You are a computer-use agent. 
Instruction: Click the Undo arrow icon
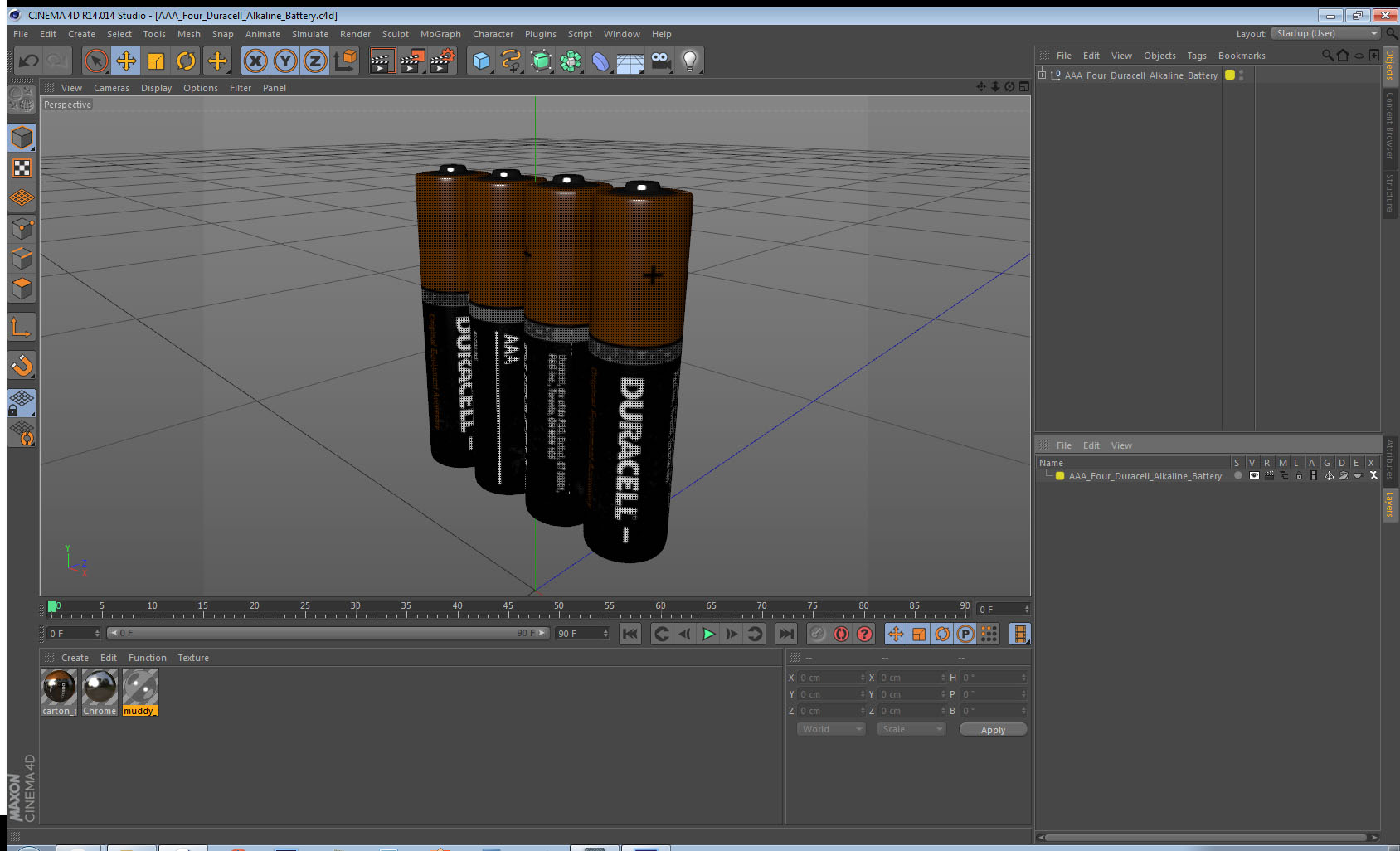pyautogui.click(x=29, y=61)
